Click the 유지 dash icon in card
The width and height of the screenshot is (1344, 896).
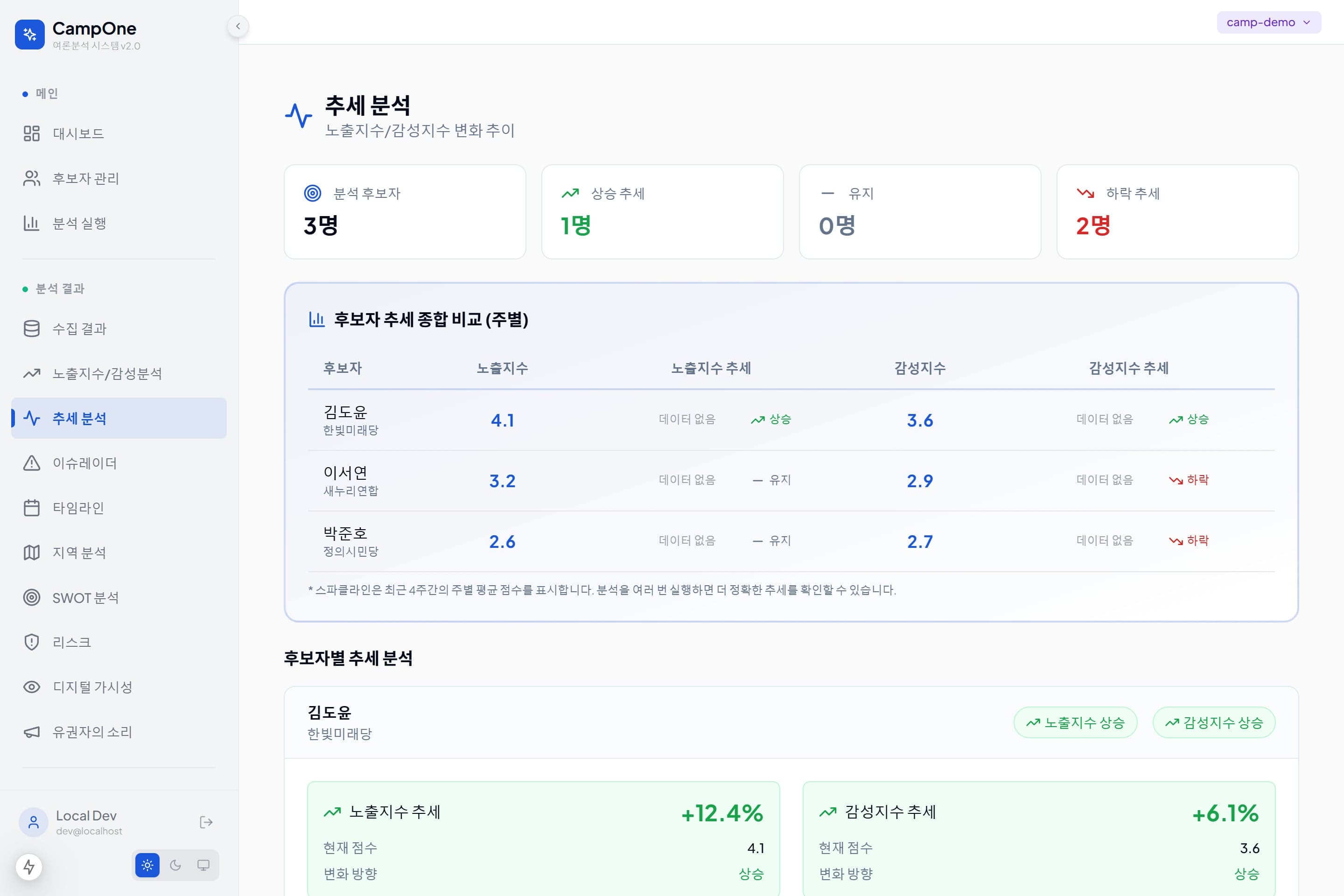827,193
